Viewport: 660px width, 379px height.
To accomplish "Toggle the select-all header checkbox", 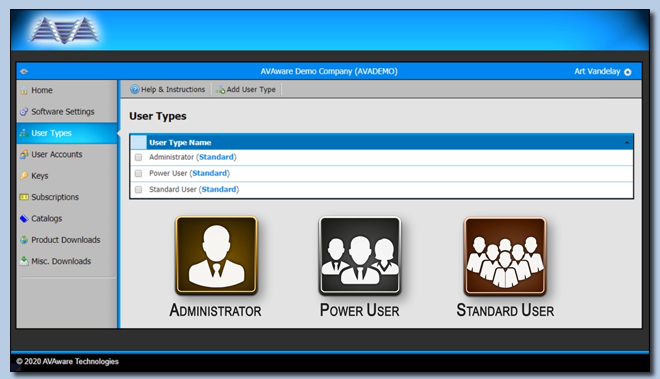I will [138, 142].
